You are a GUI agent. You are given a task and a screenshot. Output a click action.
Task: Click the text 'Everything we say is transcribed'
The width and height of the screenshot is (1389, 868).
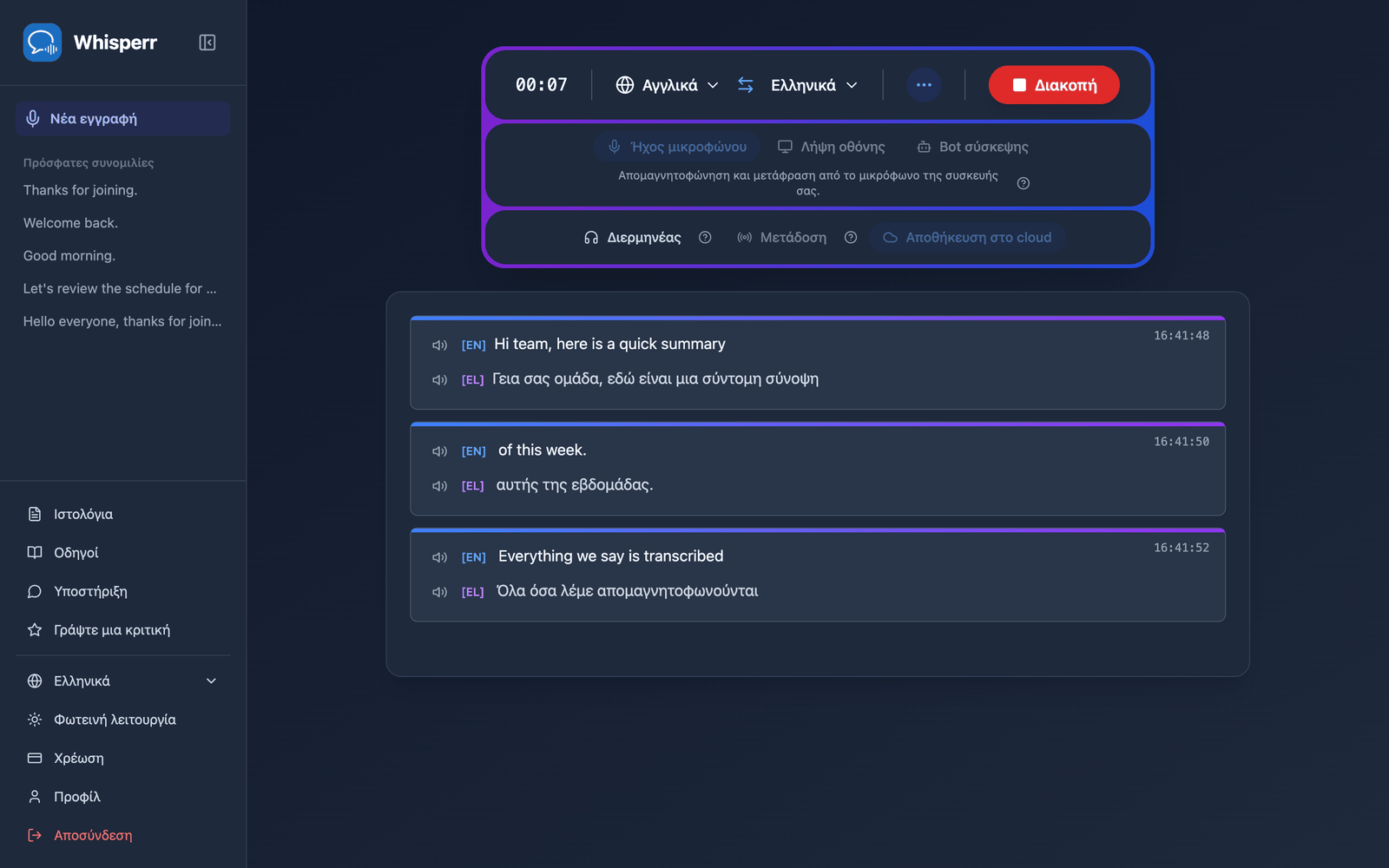[x=610, y=556]
